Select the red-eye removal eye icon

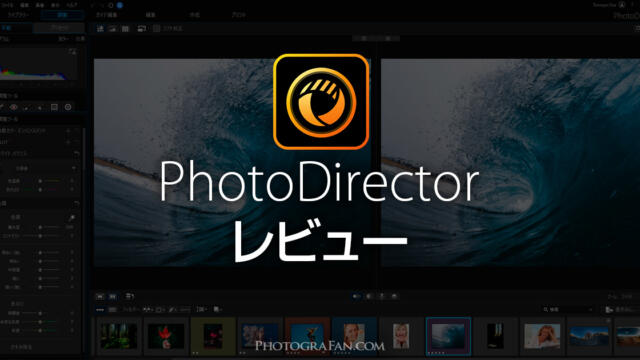pyautogui.click(x=14, y=107)
